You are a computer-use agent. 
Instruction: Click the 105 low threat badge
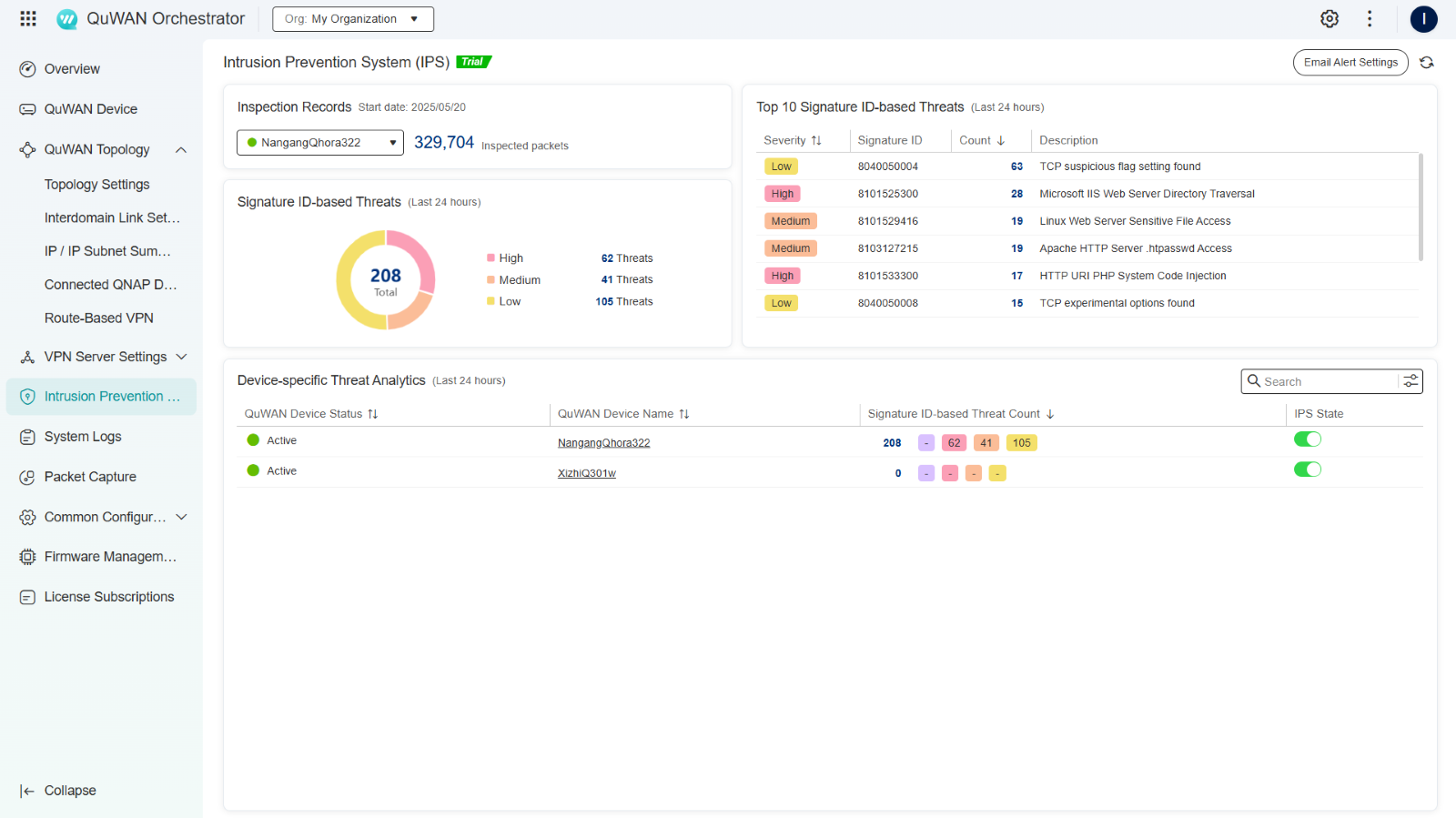click(1022, 443)
